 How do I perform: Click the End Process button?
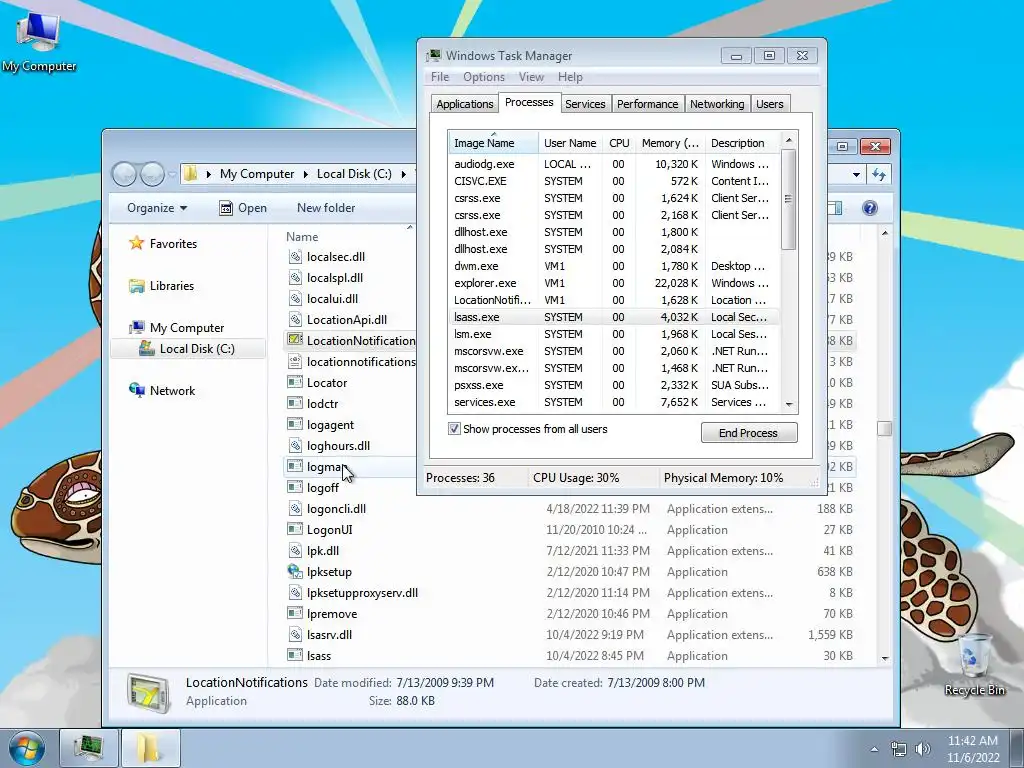pyautogui.click(x=748, y=433)
